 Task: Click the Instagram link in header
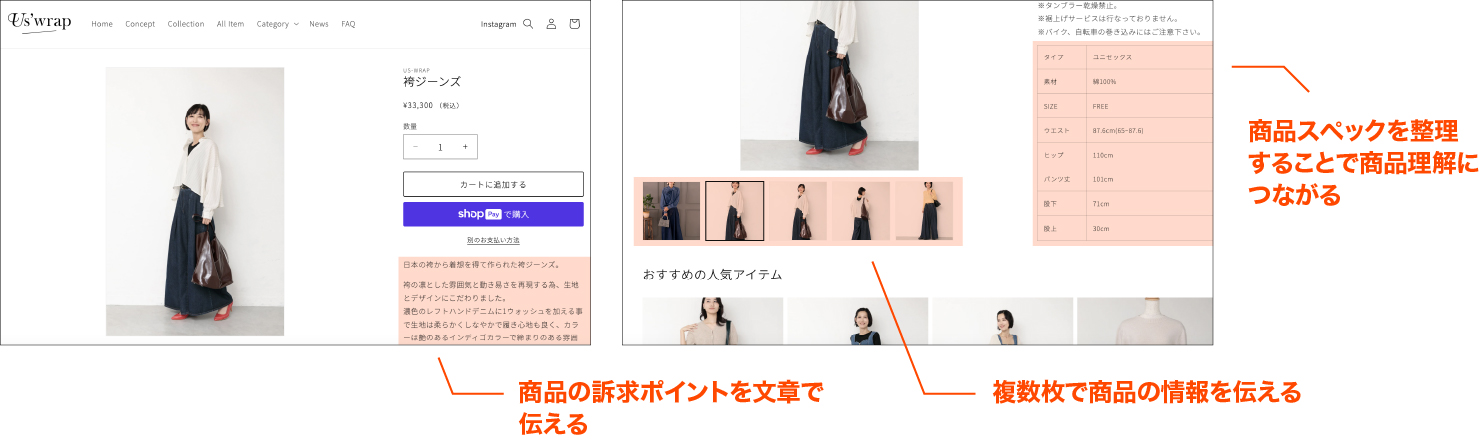[x=498, y=24]
